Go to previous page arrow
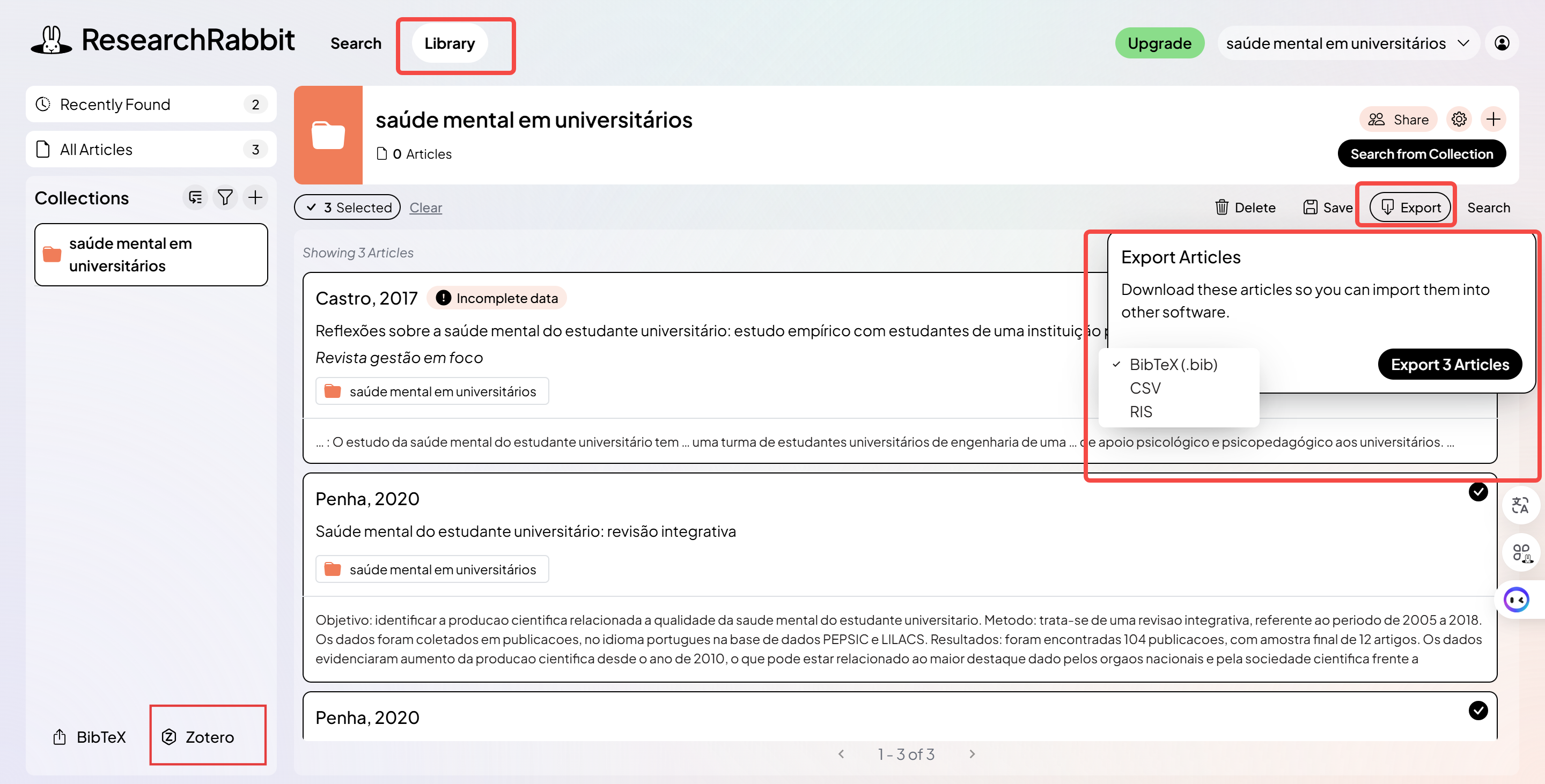The width and height of the screenshot is (1545, 784). pos(842,754)
